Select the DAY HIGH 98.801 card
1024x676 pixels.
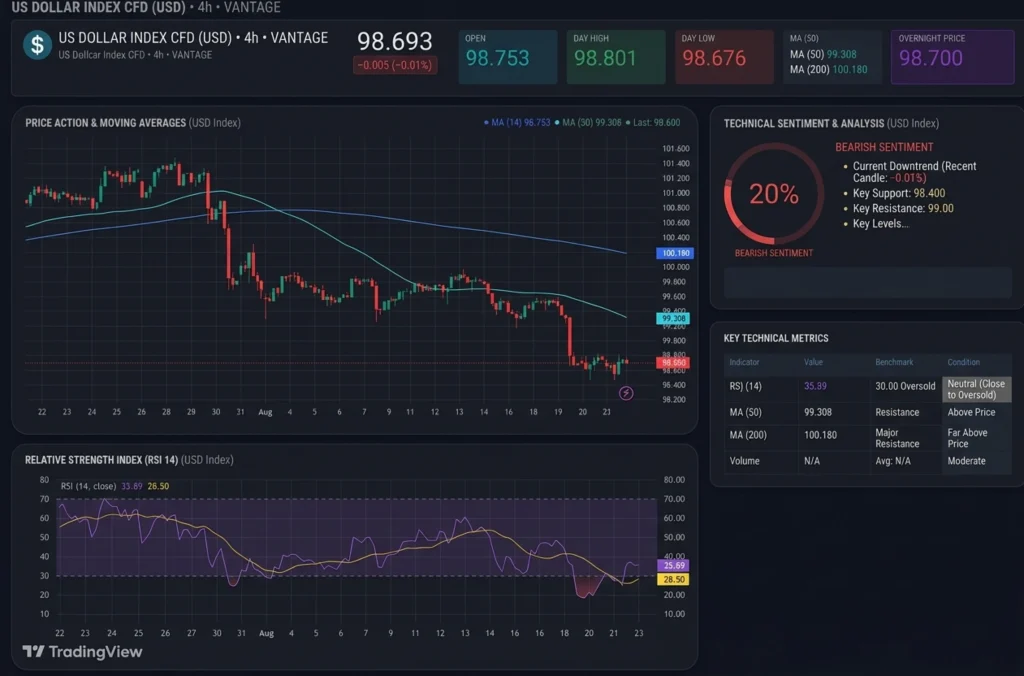pyautogui.click(x=616, y=57)
